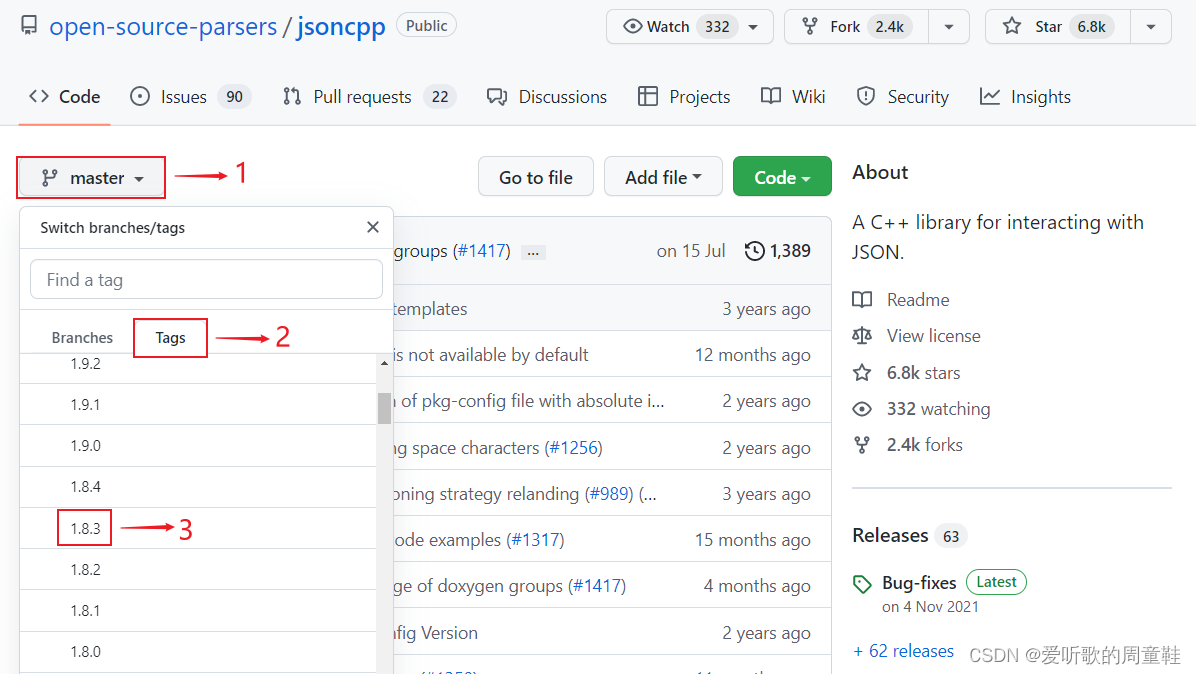Screen dimensions: 1196x674
Task: Focus the Find a tag field
Action: 206,280
